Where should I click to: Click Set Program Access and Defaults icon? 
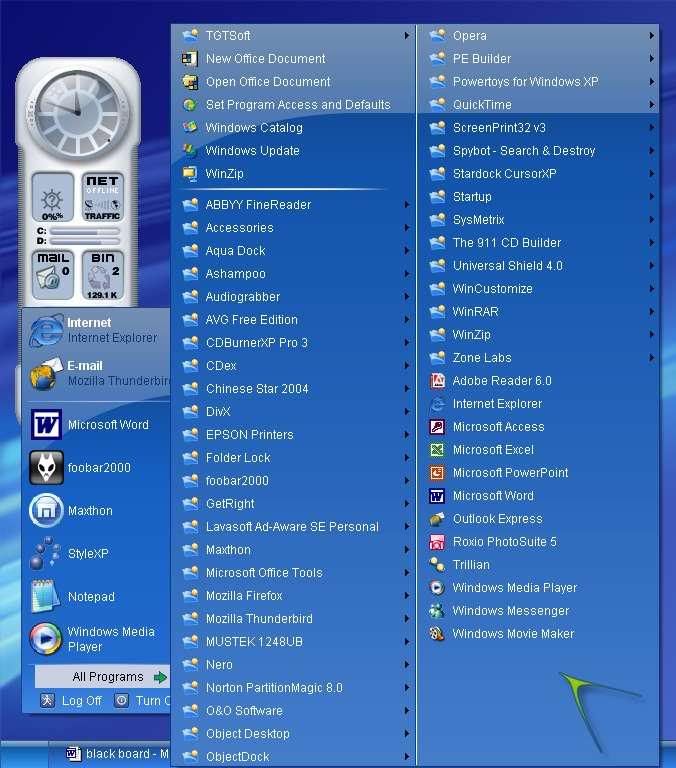click(190, 104)
